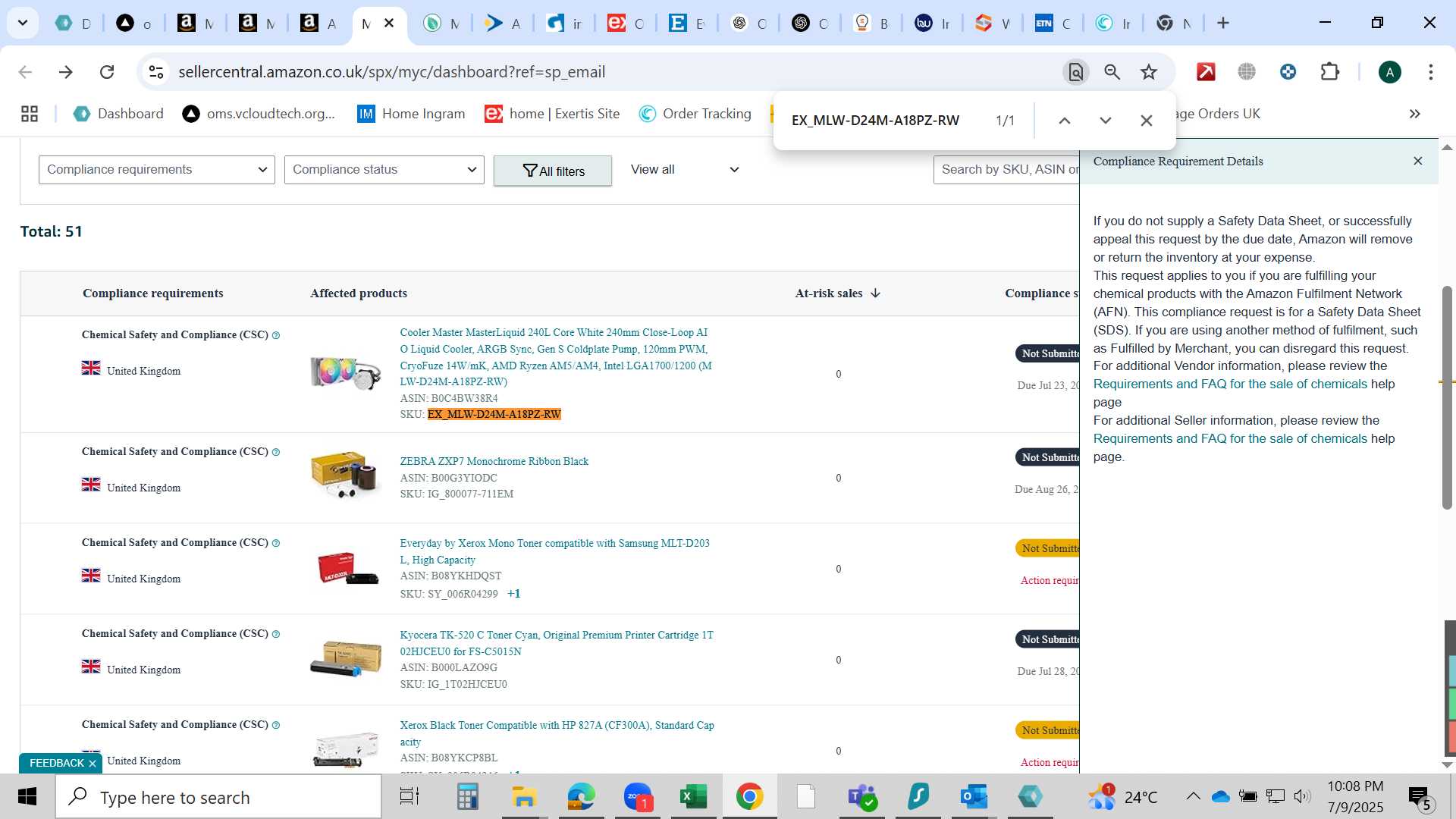Open the View all dropdown
This screenshot has width=1456, height=819.
pos(685,170)
